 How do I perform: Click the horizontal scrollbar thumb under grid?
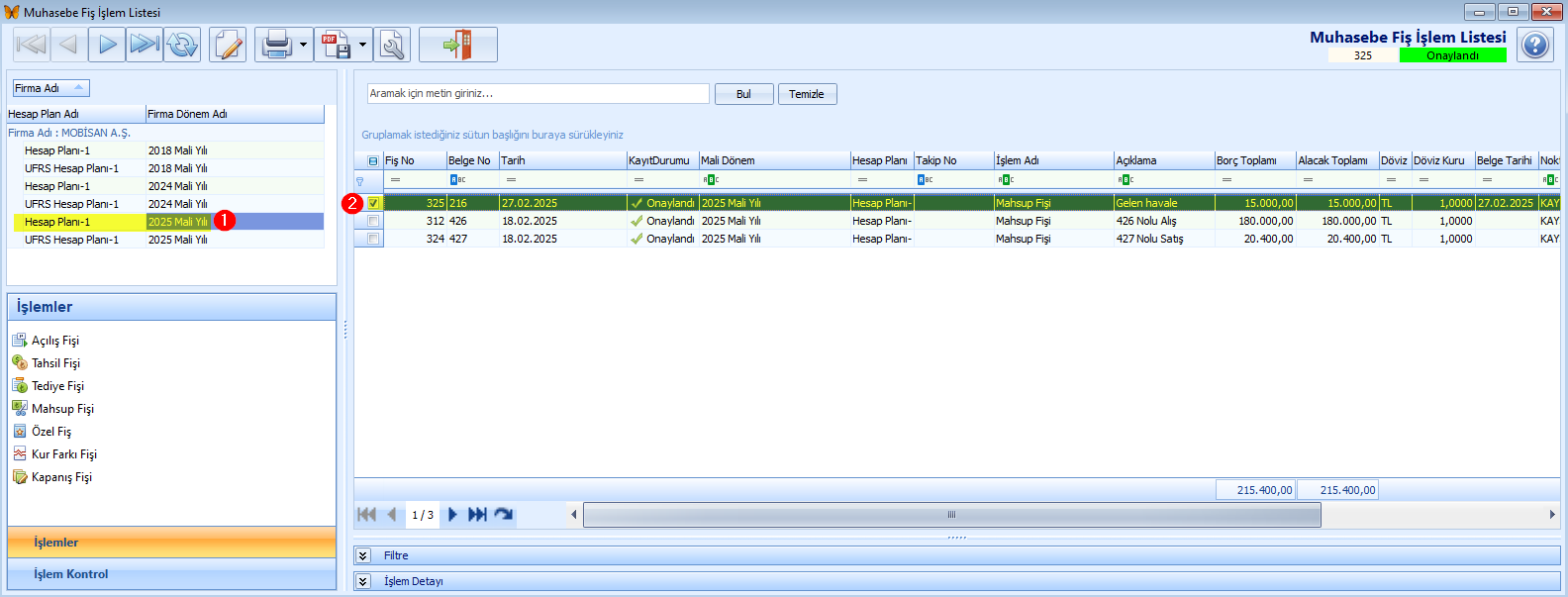tap(952, 515)
